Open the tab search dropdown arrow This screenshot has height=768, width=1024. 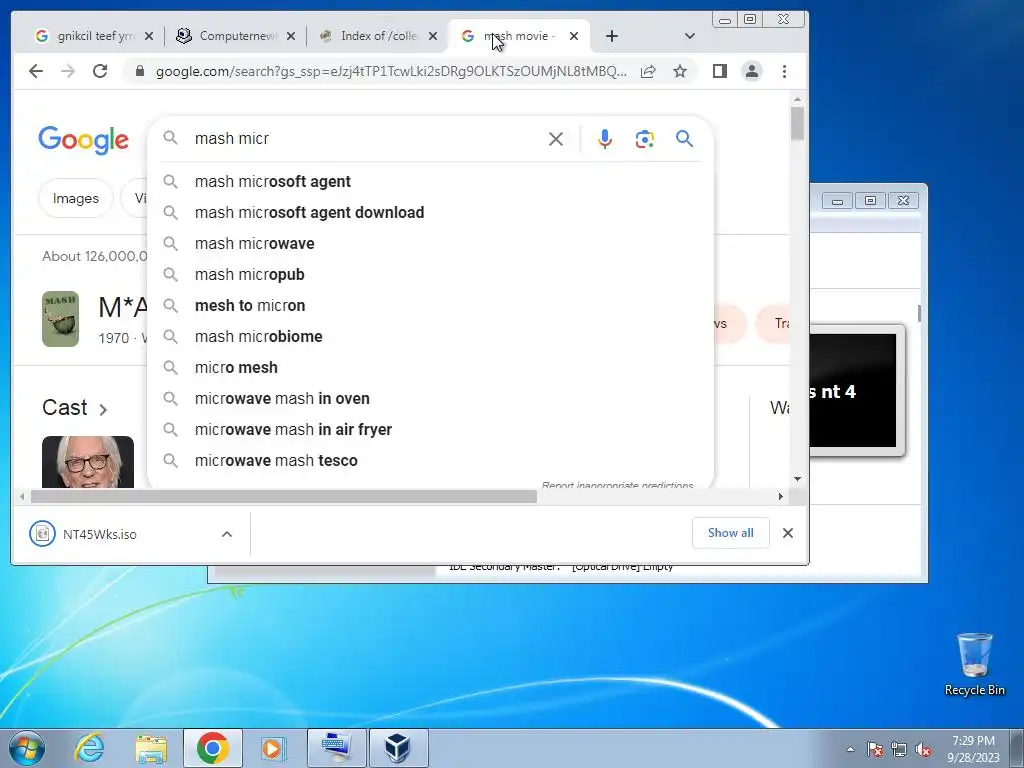690,37
